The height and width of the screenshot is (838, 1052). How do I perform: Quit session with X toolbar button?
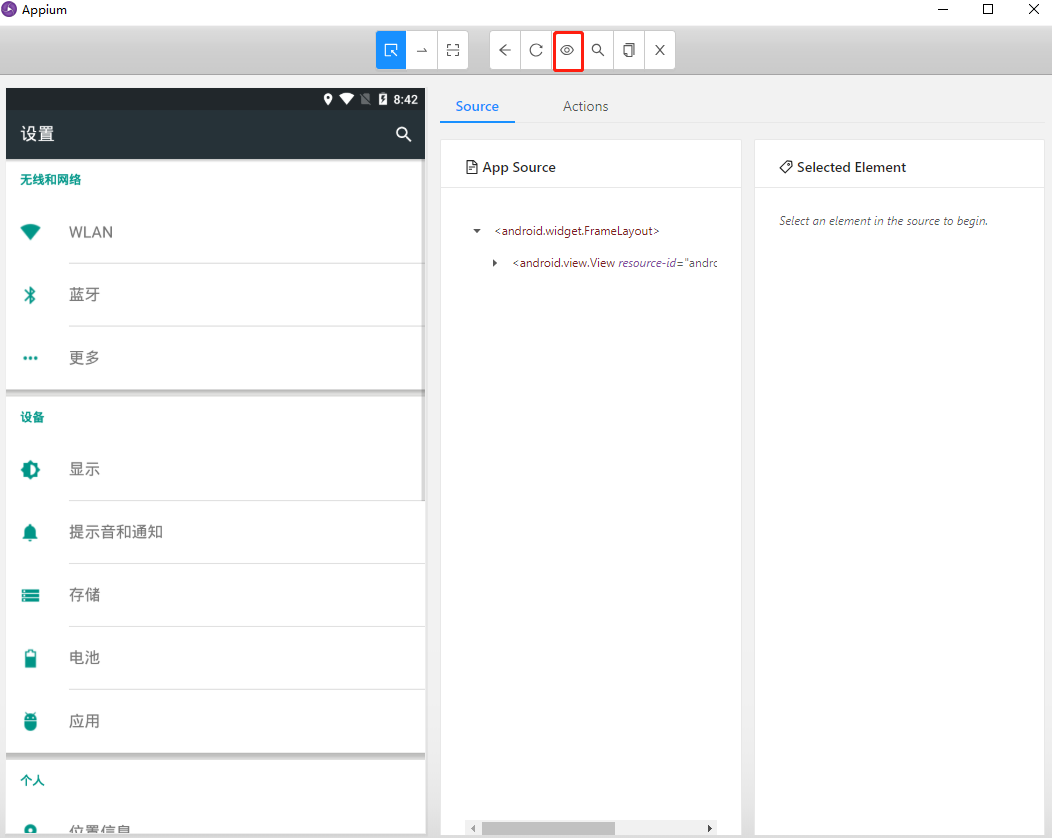coord(660,50)
